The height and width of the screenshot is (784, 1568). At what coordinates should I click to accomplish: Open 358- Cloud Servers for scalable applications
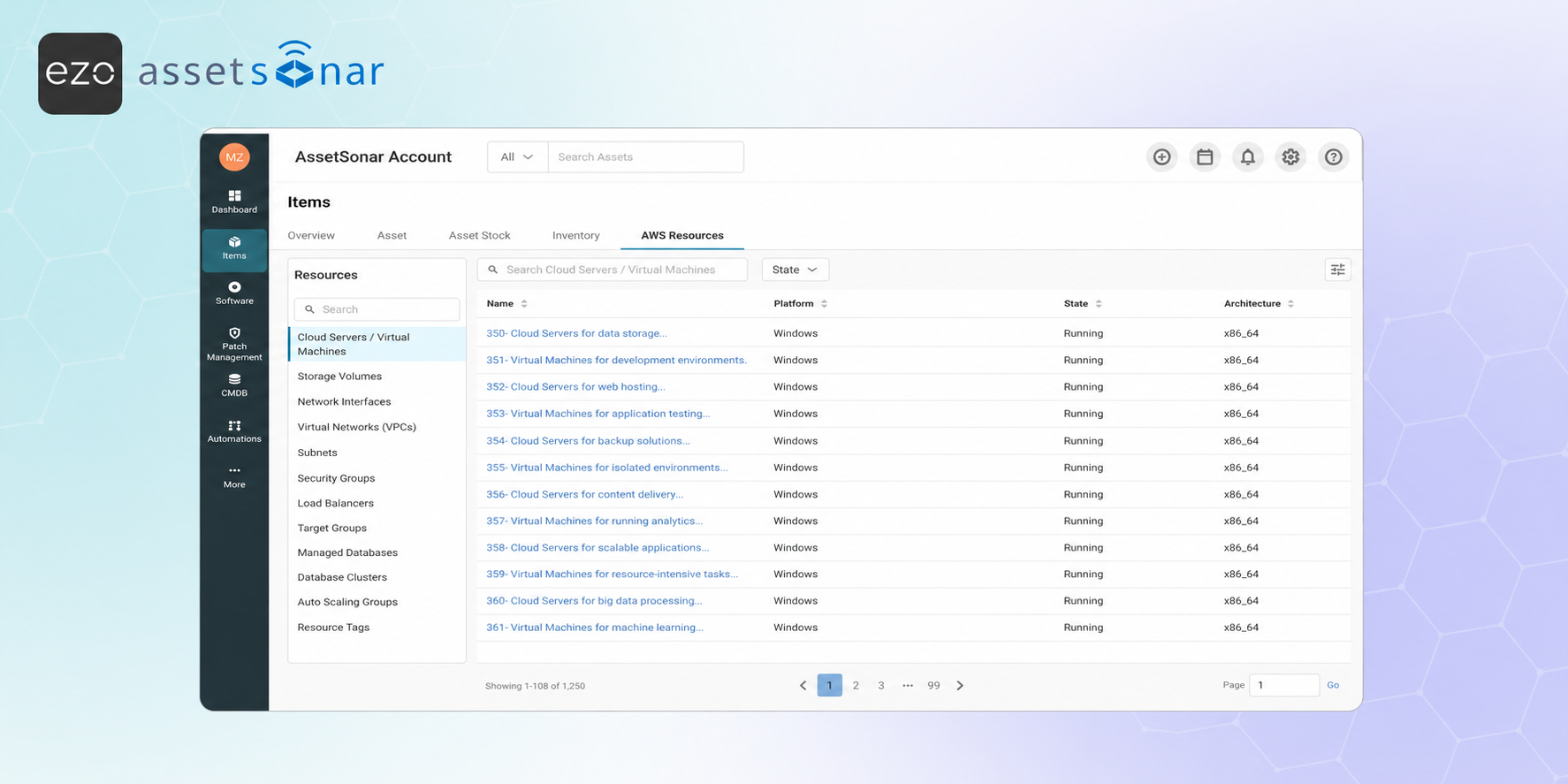(x=598, y=547)
